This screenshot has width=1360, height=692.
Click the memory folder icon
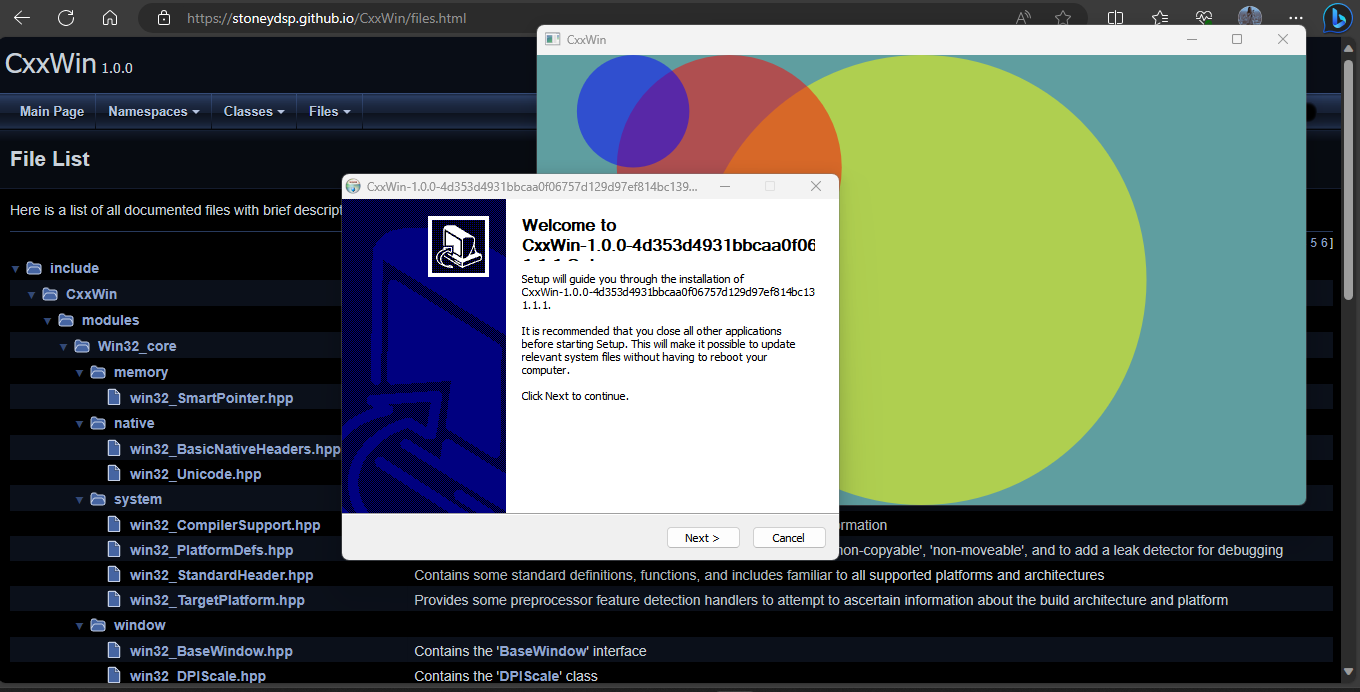[98, 372]
